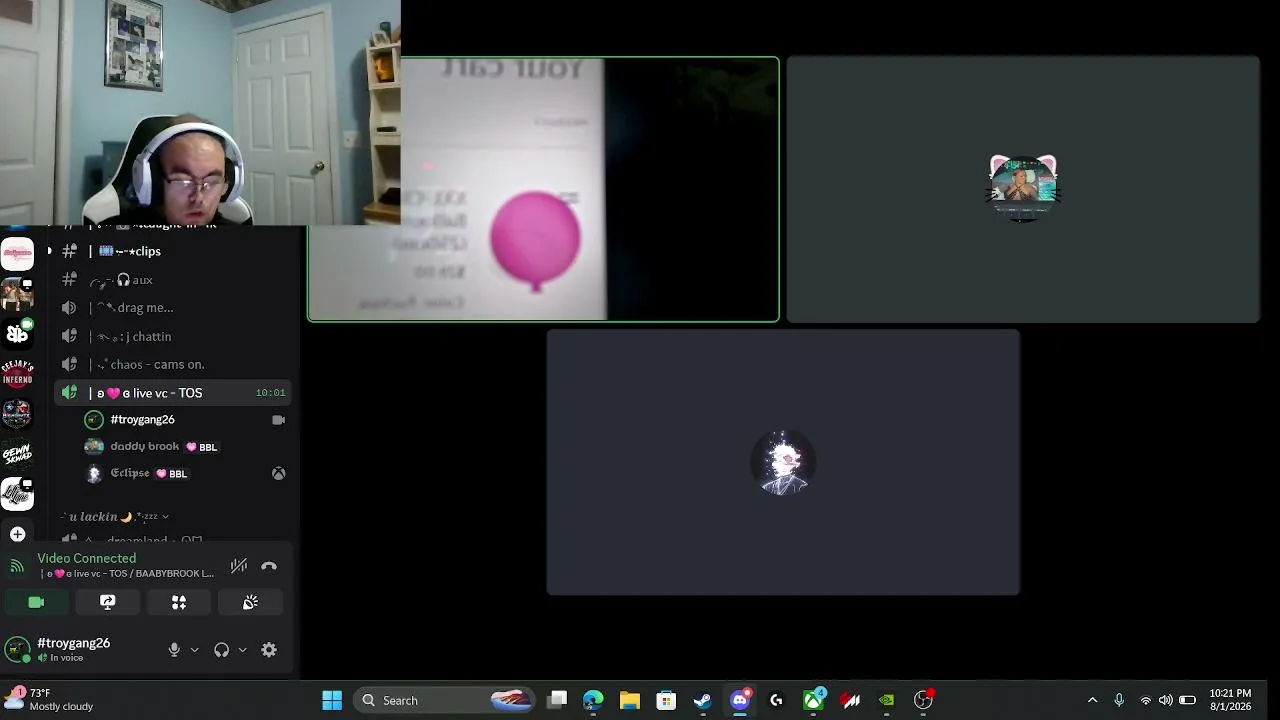This screenshot has width=1280, height=720.
Task: Open File Explorer from the taskbar
Action: tap(629, 700)
